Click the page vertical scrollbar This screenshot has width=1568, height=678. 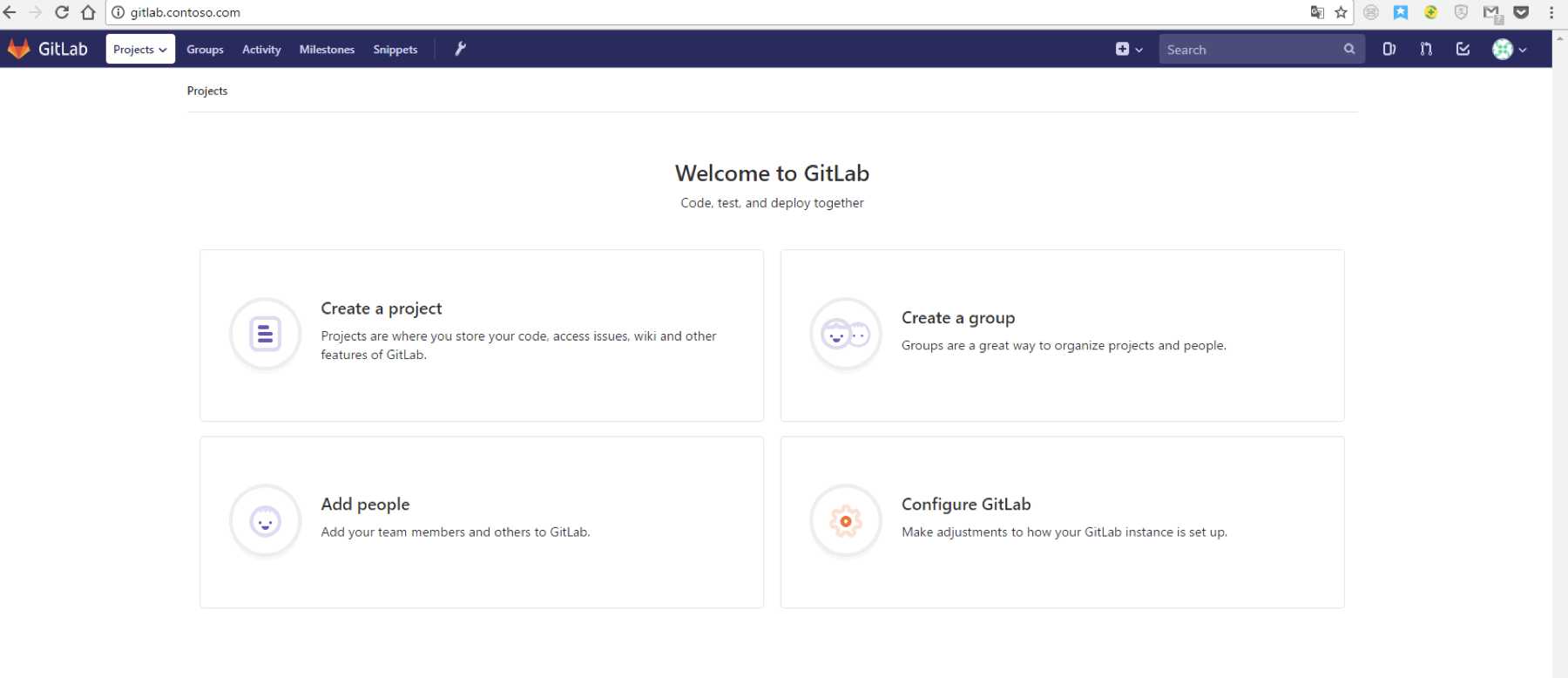click(1559, 354)
